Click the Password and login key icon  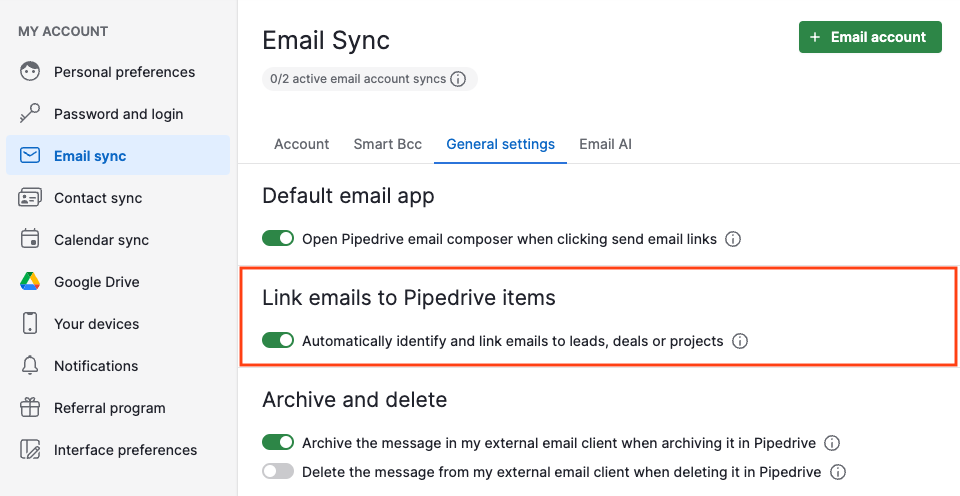(29, 114)
